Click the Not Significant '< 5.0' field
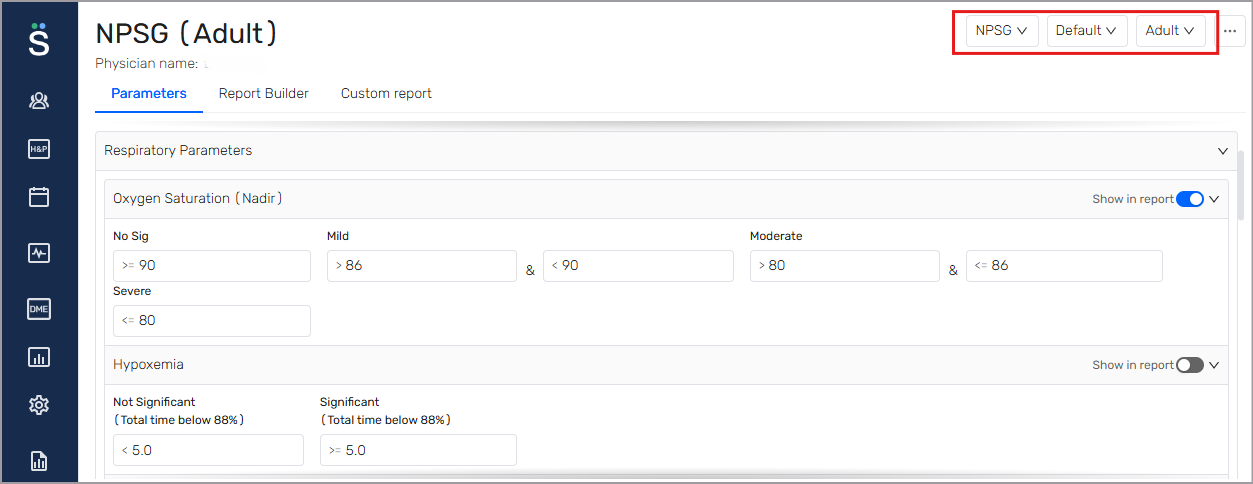The height and width of the screenshot is (484, 1253). pyautogui.click(x=208, y=450)
